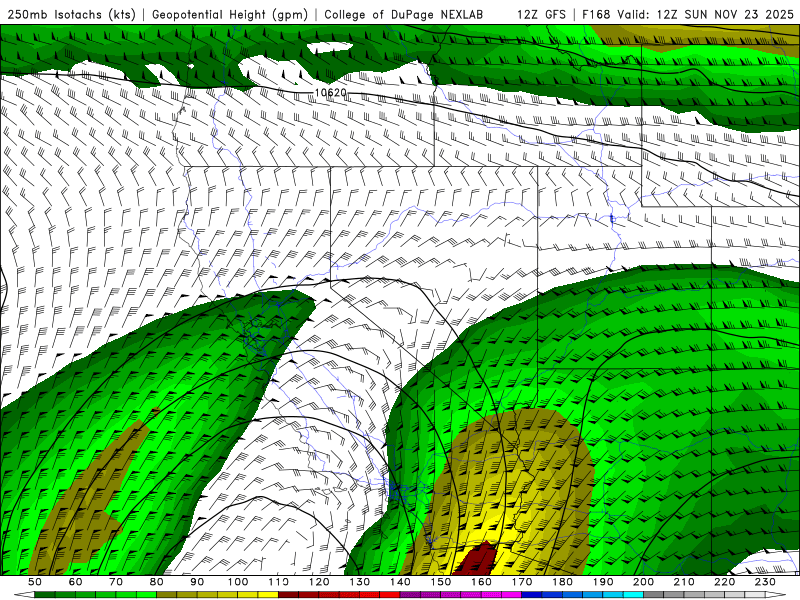Select the 110 value on the color scale
The width and height of the screenshot is (800, 600).
[x=278, y=582]
